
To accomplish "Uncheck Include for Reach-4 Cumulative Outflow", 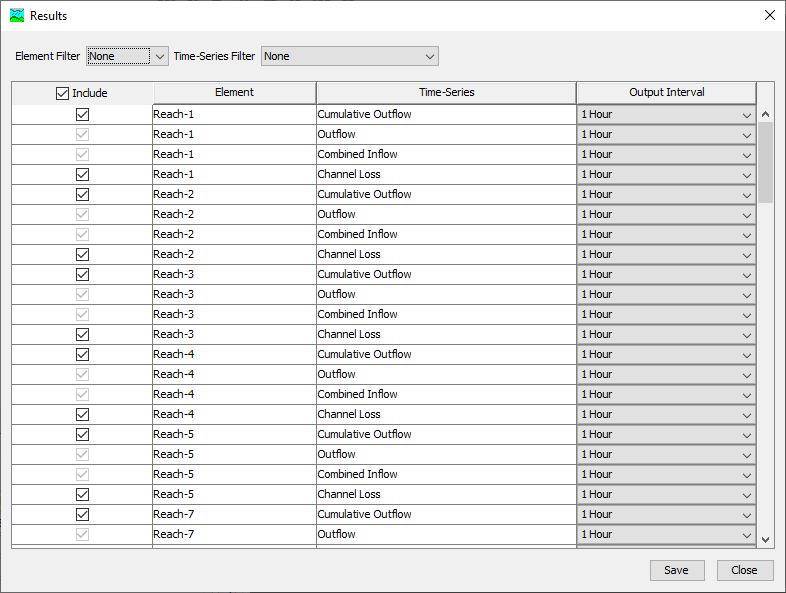I will click(x=82, y=354).
